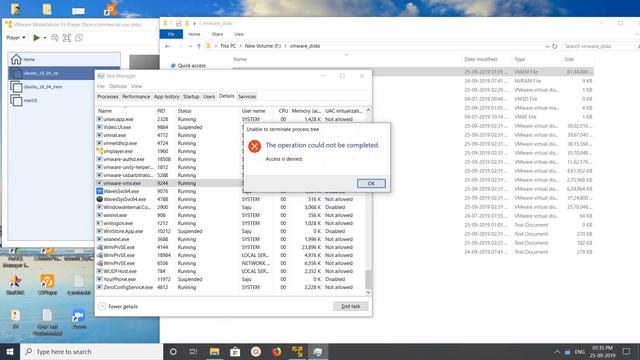640x360 pixels.
Task: Click Send Ctrl+Alt+Del icon in VMware toolbar
Action: 55,38
